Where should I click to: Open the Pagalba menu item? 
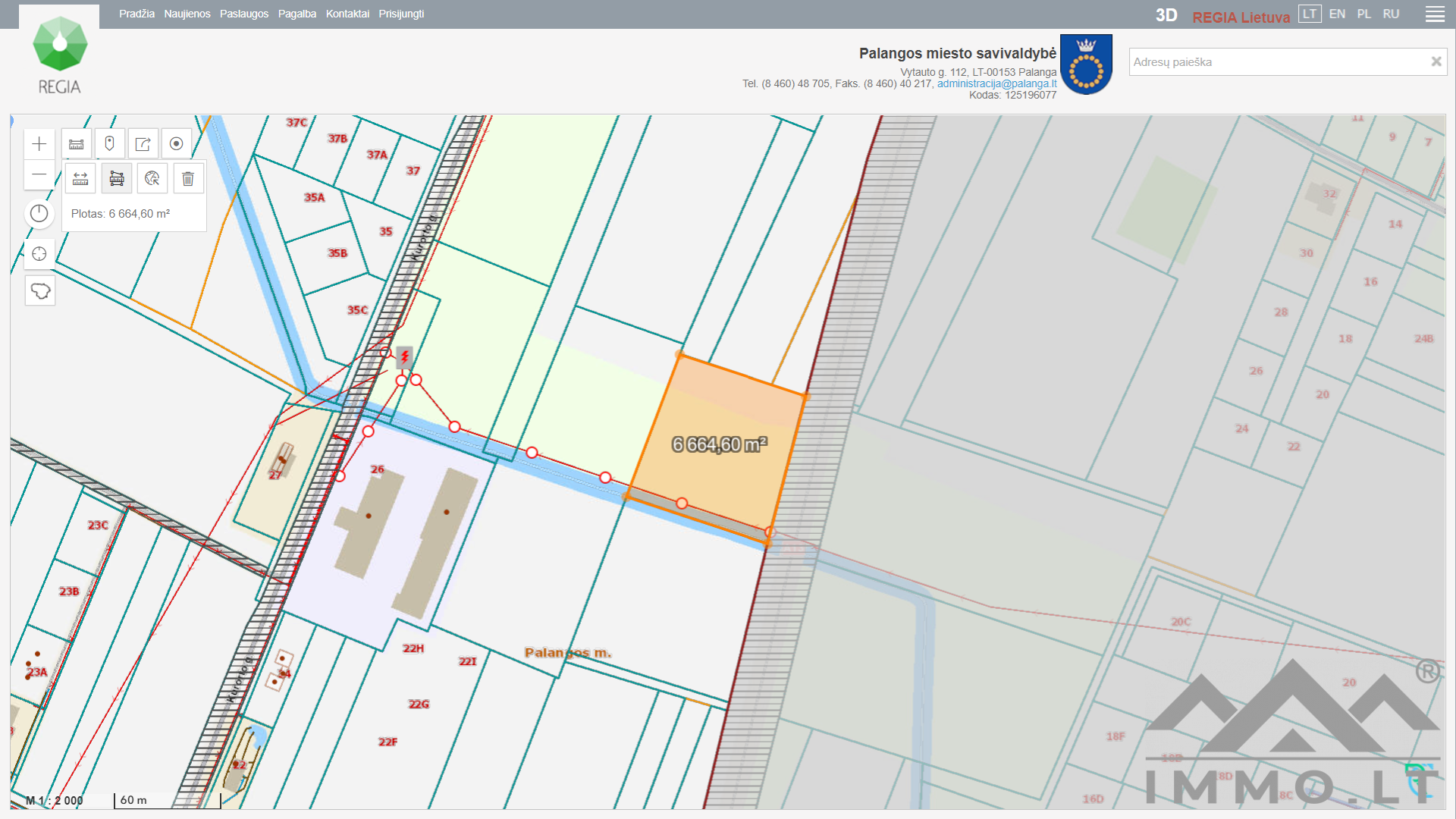297,14
